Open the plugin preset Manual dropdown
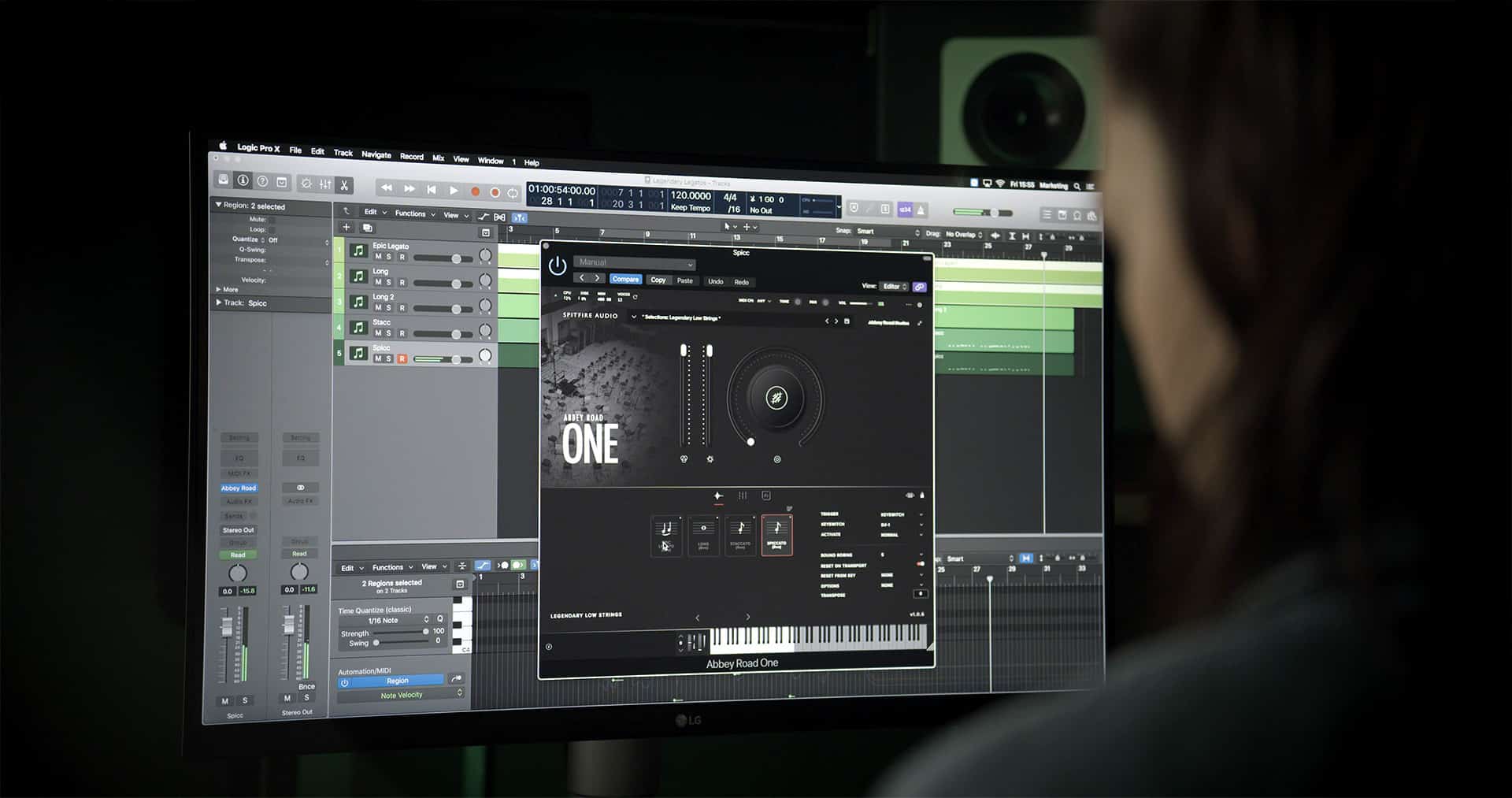 click(635, 263)
